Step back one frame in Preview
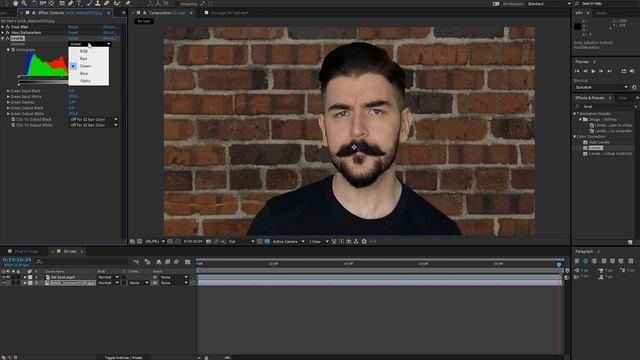640x360 pixels. coord(585,71)
